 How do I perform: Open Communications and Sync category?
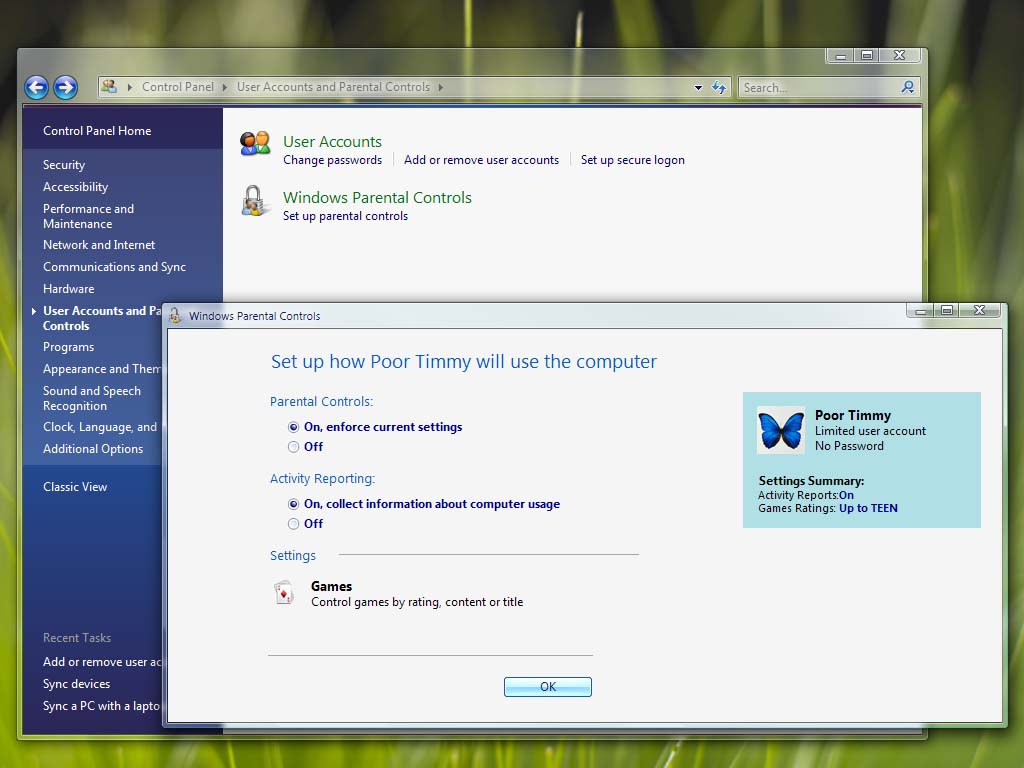[x=114, y=266]
